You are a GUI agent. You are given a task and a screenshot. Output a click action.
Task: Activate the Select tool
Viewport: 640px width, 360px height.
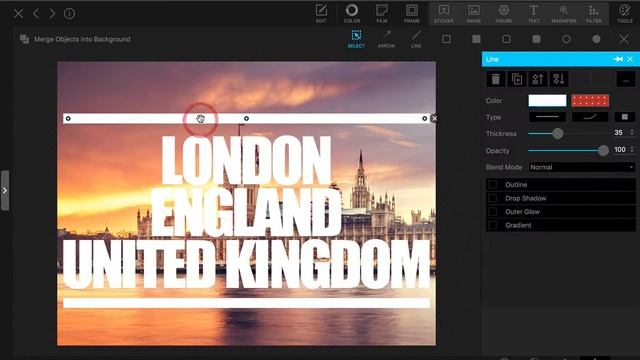[x=356, y=39]
